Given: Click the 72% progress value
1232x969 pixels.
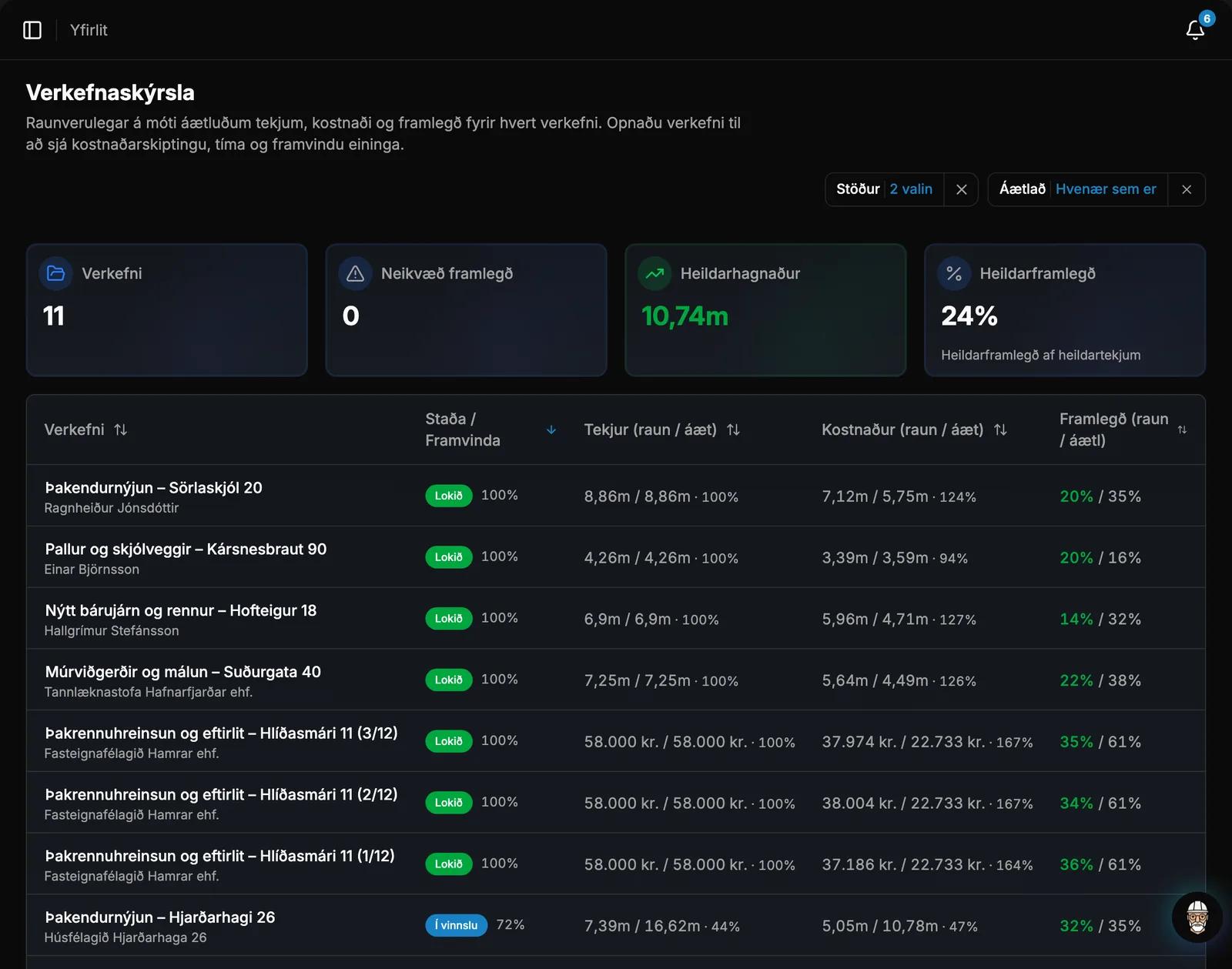Looking at the screenshot, I should [511, 924].
